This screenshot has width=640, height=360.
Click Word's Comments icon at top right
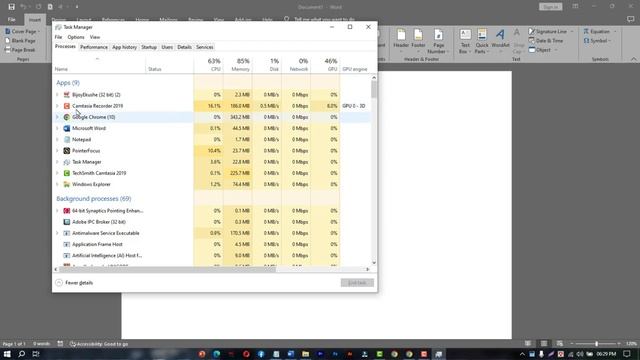point(631,19)
